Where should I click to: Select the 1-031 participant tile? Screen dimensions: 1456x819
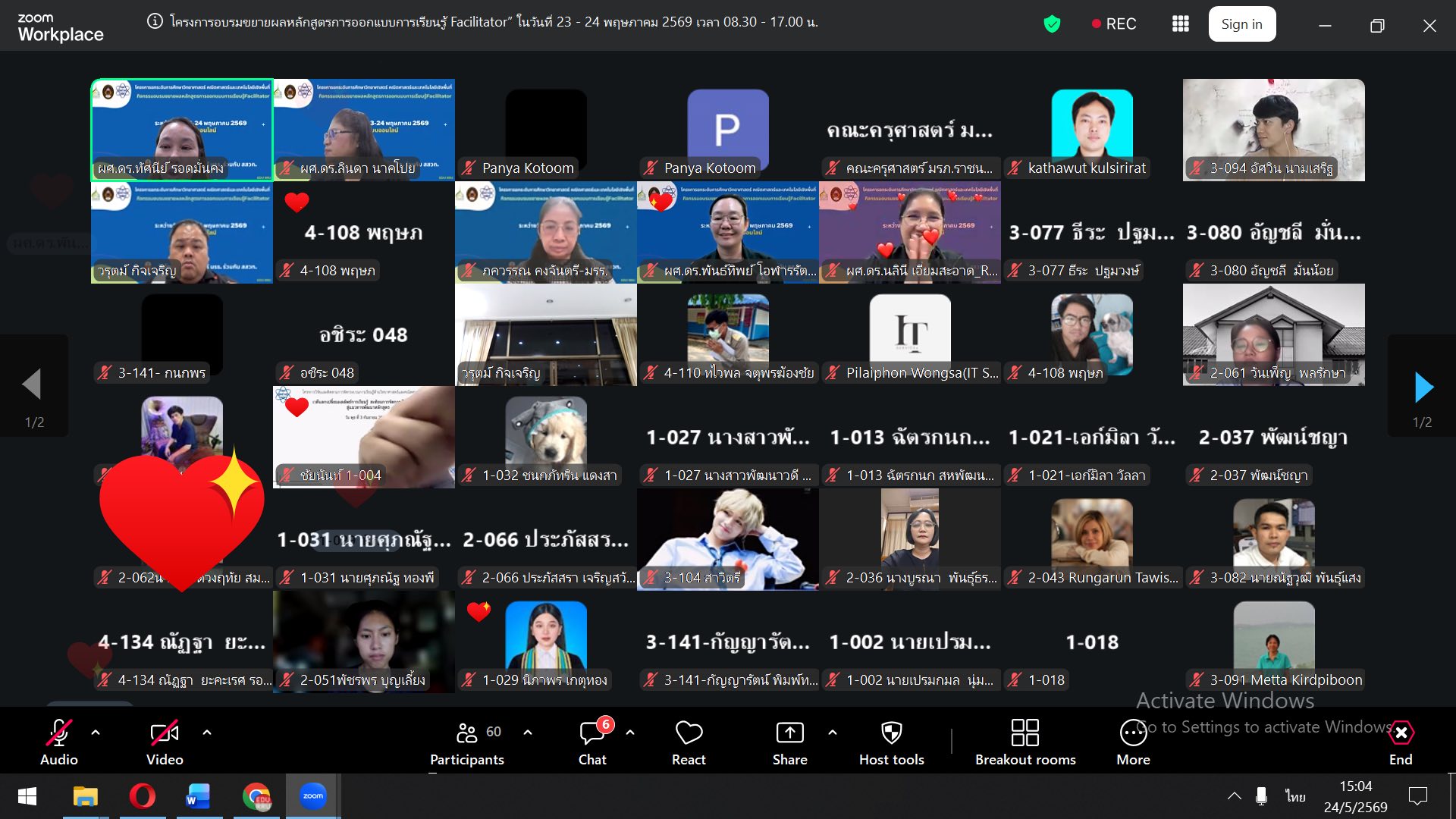coord(364,539)
